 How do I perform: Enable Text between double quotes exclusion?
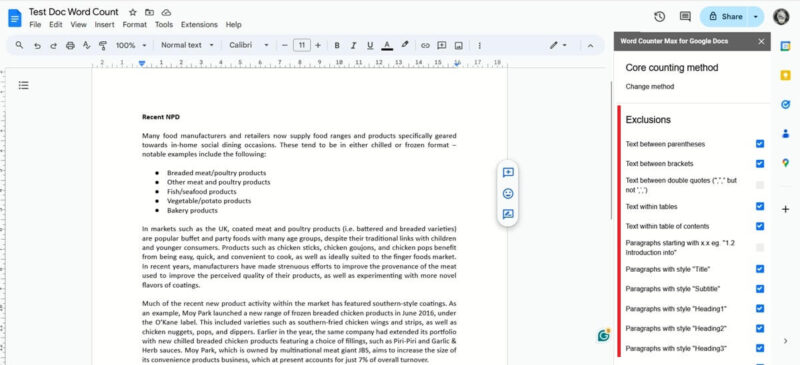tap(760, 185)
